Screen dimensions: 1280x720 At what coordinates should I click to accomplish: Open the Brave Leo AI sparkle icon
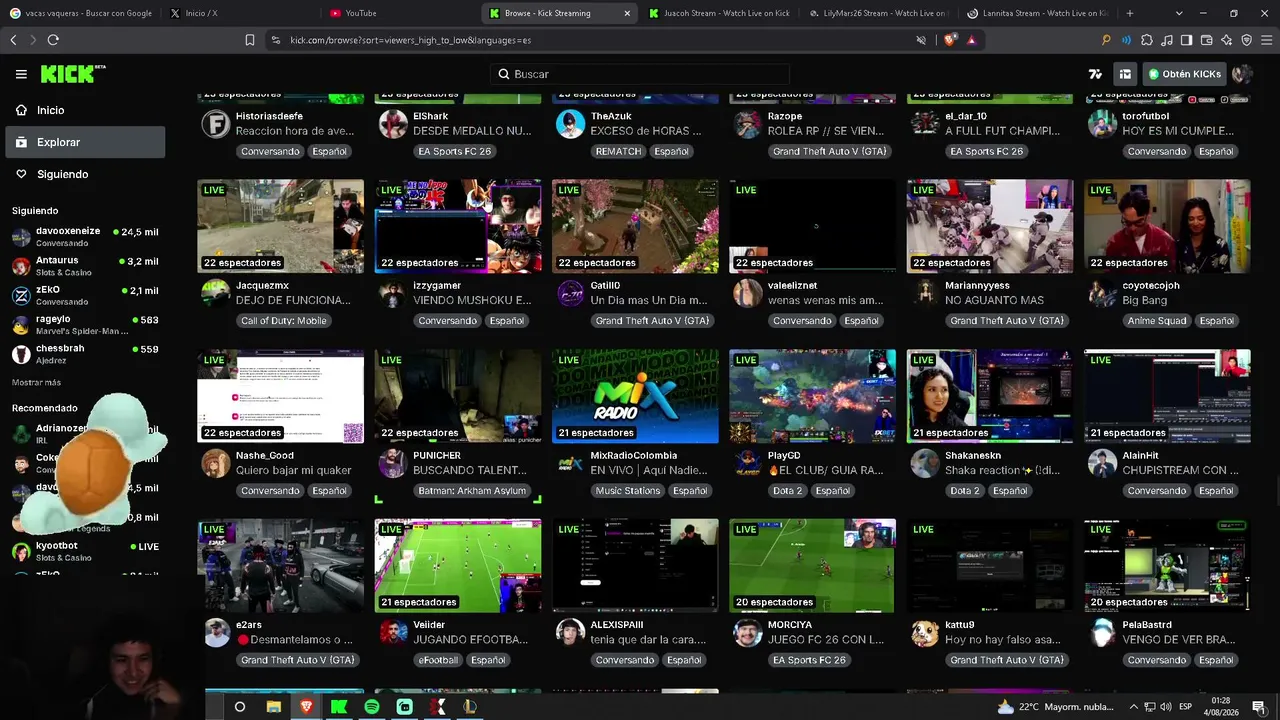[1226, 40]
